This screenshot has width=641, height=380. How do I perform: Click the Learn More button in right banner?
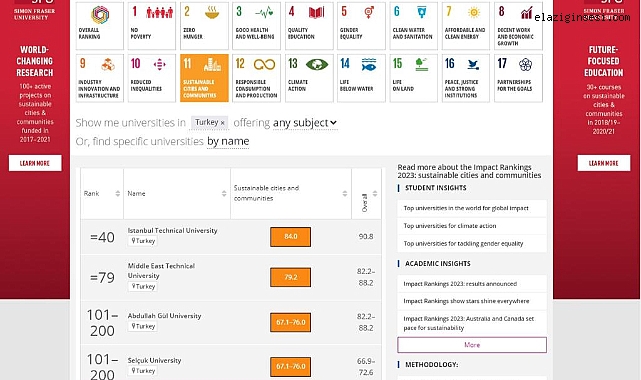click(x=604, y=163)
